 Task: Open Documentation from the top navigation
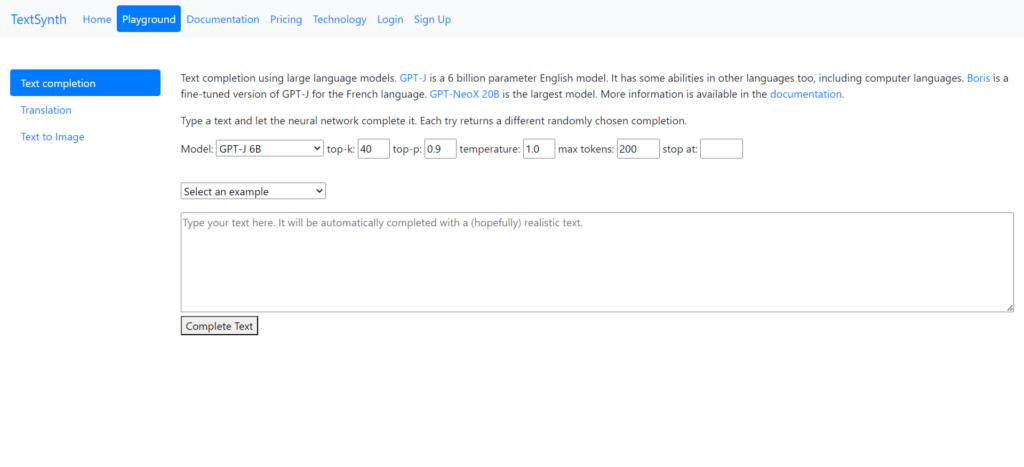coord(222,19)
